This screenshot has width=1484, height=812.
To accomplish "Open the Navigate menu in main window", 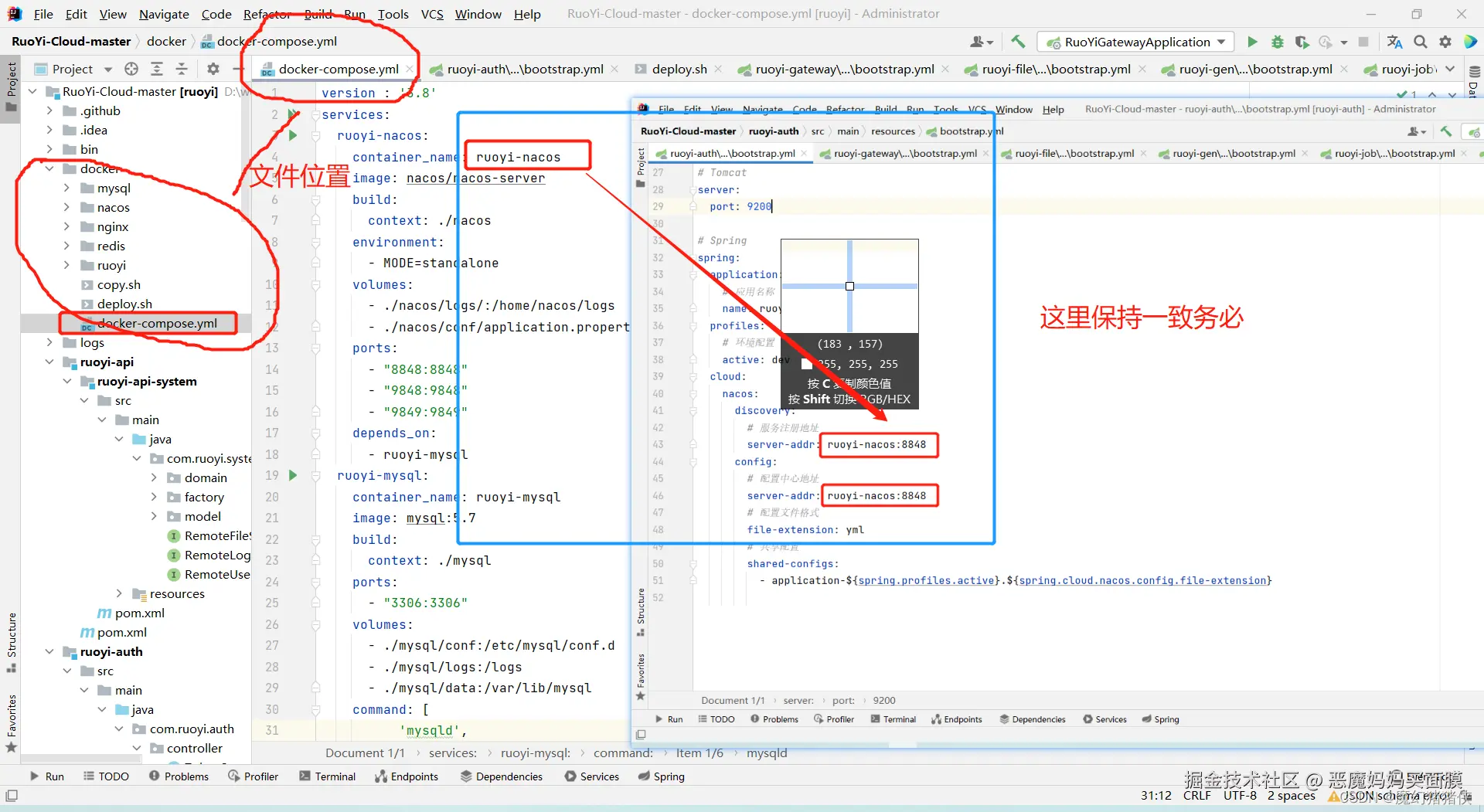I will 164,14.
